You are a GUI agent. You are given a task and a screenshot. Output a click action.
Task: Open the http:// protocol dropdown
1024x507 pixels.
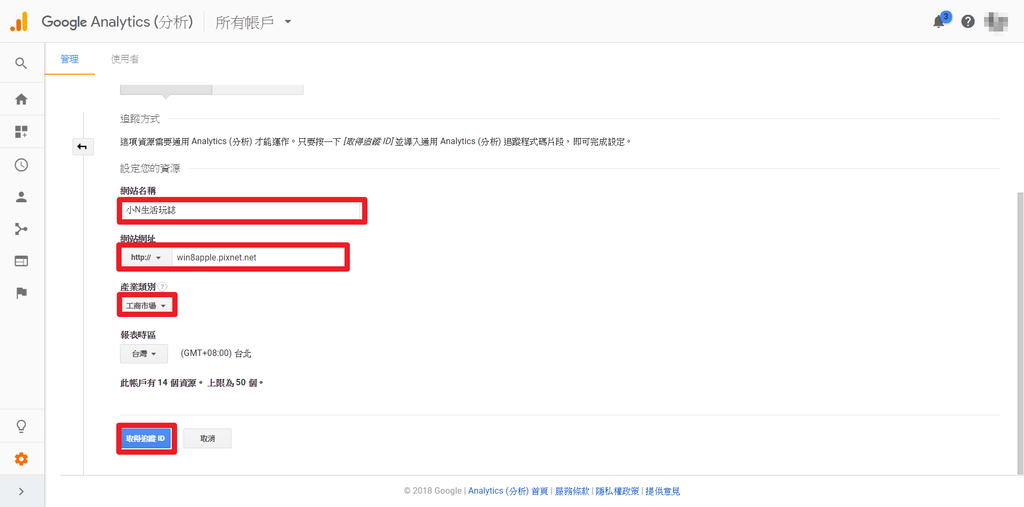tap(146, 257)
